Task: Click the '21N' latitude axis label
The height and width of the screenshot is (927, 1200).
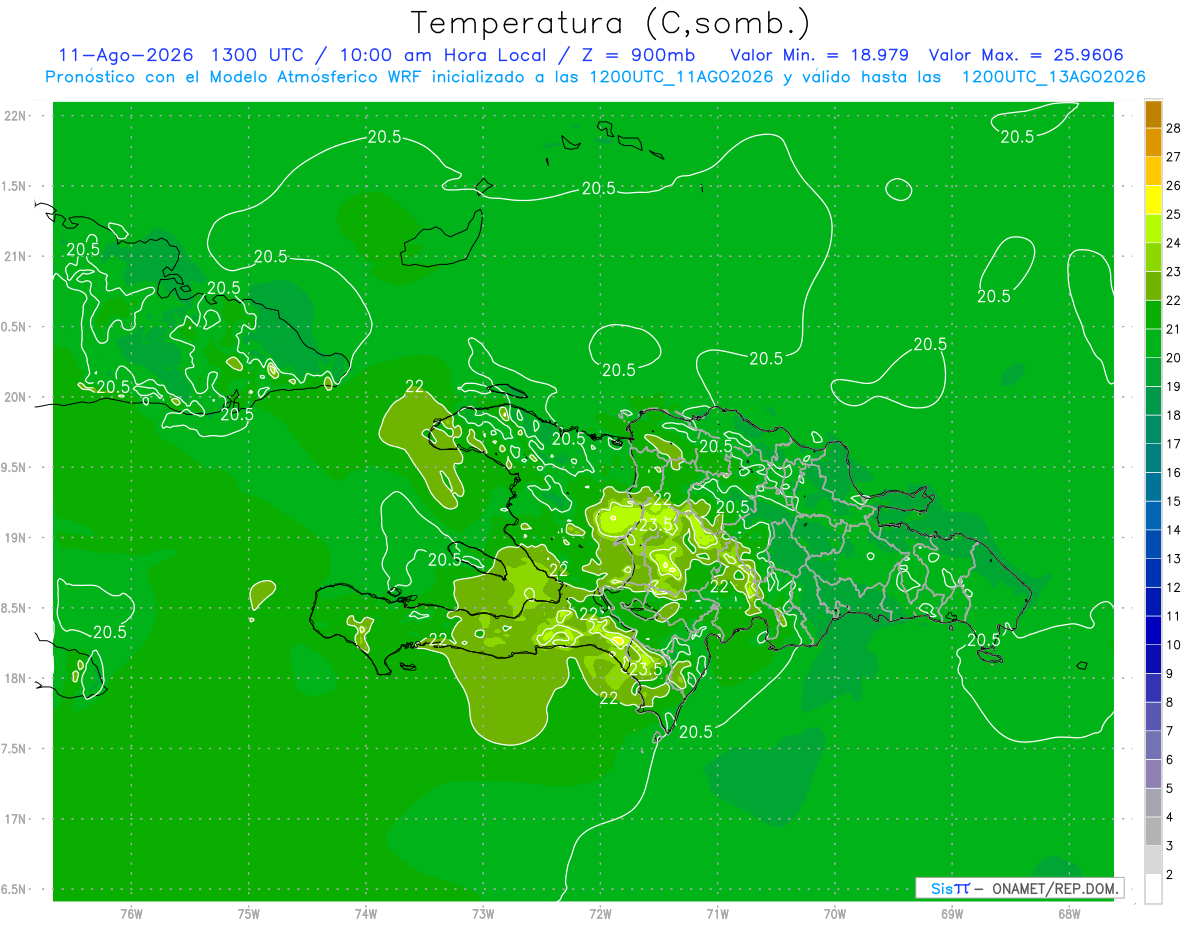Action: tap(15, 256)
